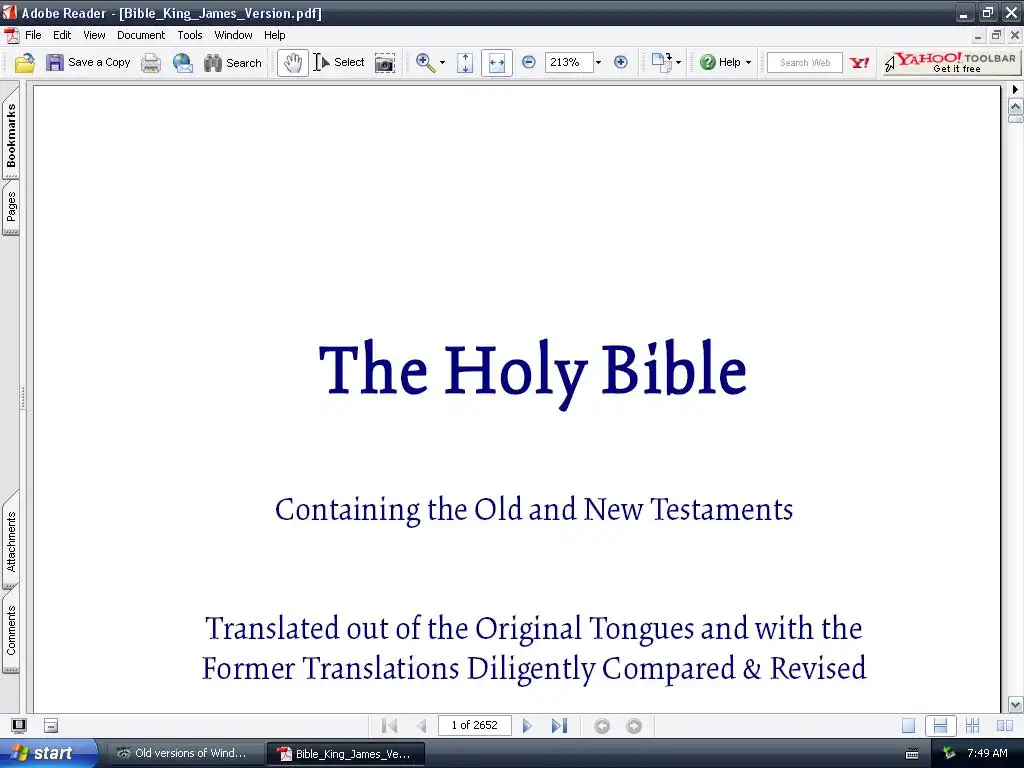Image resolution: width=1024 pixels, height=768 pixels.
Task: Click the next view round button
Action: pos(633,726)
